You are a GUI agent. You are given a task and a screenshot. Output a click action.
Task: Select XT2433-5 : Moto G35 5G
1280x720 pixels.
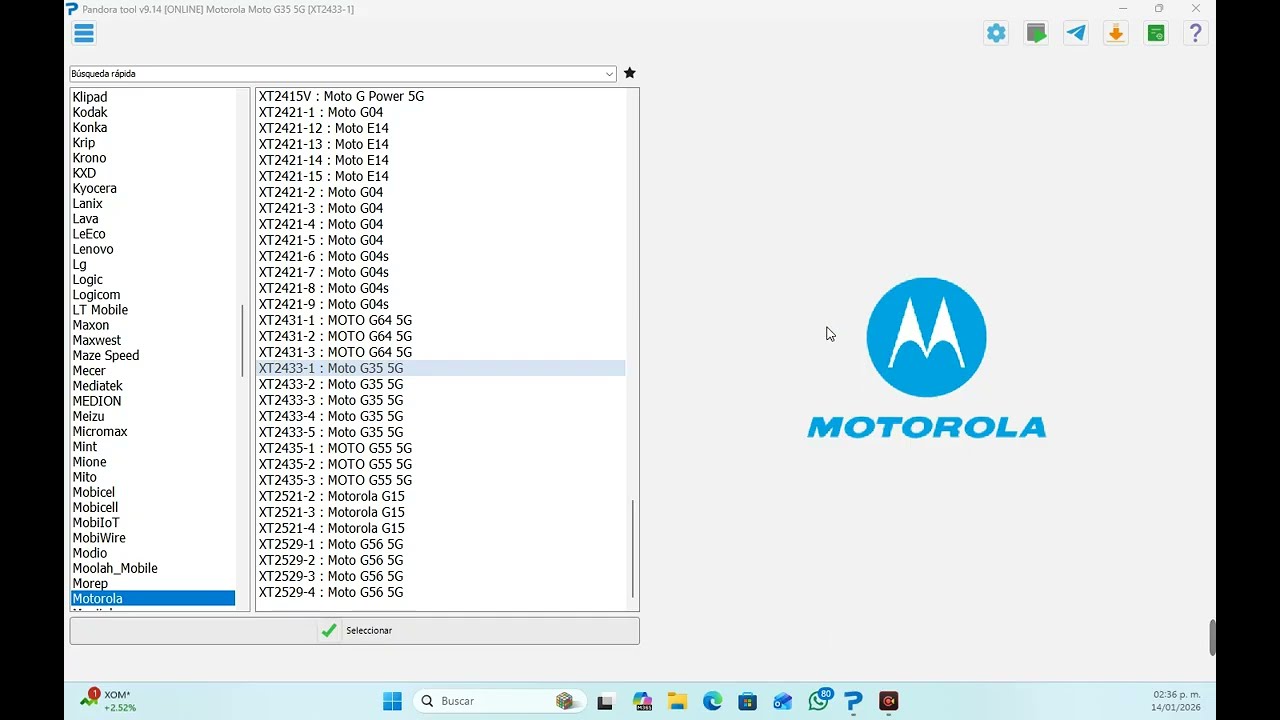pyautogui.click(x=331, y=432)
